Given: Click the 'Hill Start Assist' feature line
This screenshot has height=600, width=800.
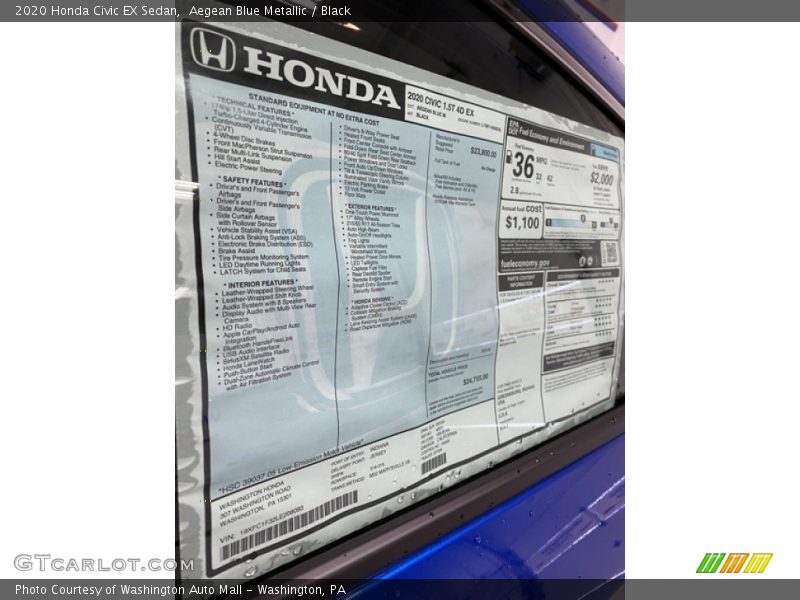Looking at the screenshot, I should click(x=237, y=160).
